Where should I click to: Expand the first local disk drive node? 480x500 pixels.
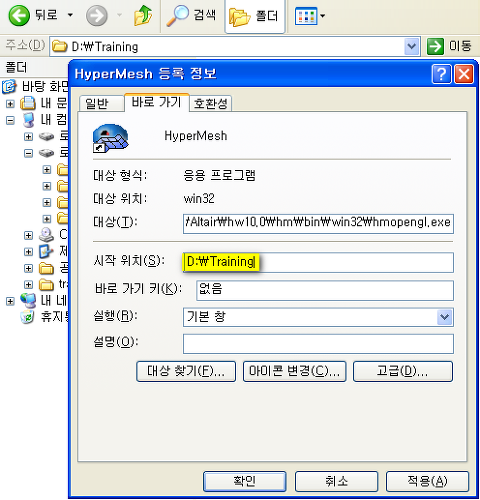tap(28, 136)
